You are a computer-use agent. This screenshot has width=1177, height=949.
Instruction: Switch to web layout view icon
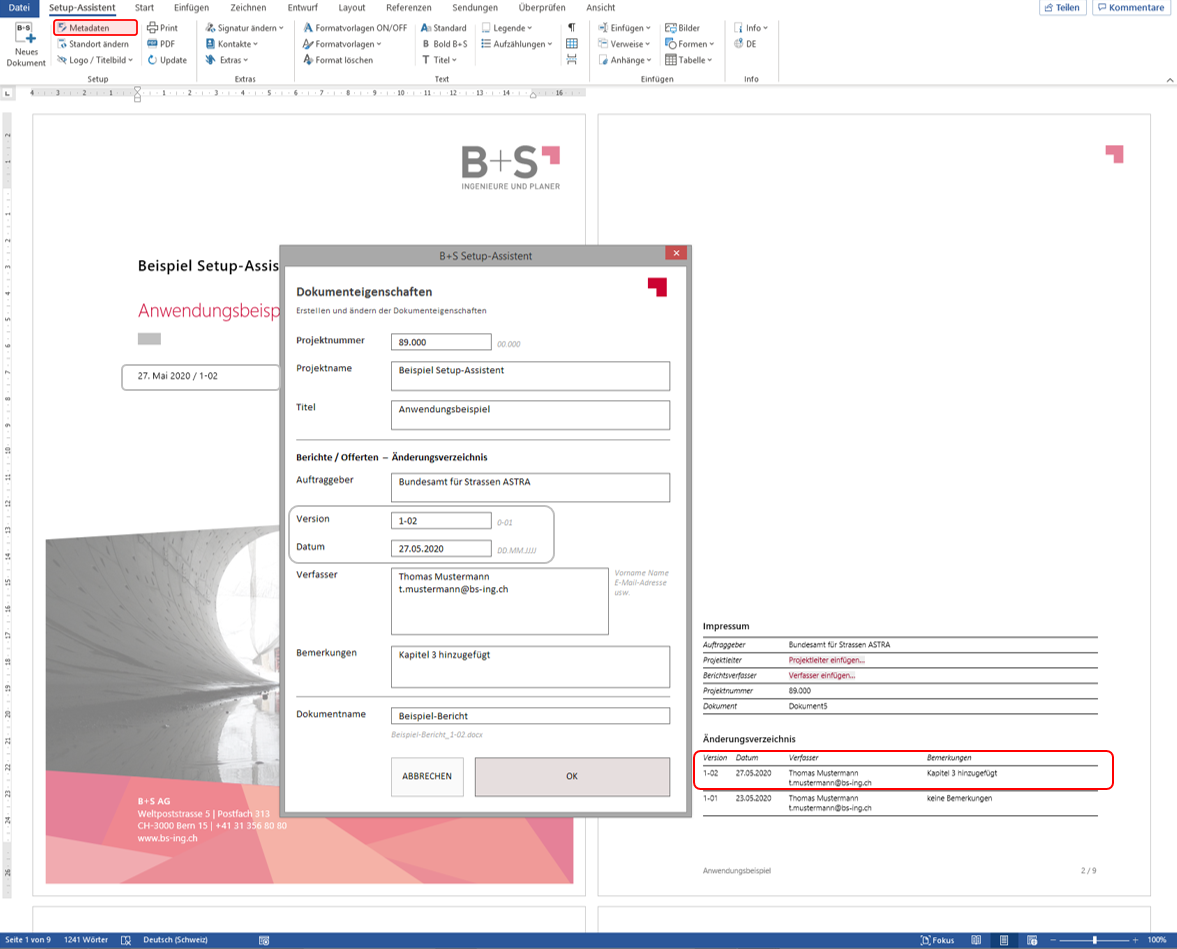(x=1032, y=940)
